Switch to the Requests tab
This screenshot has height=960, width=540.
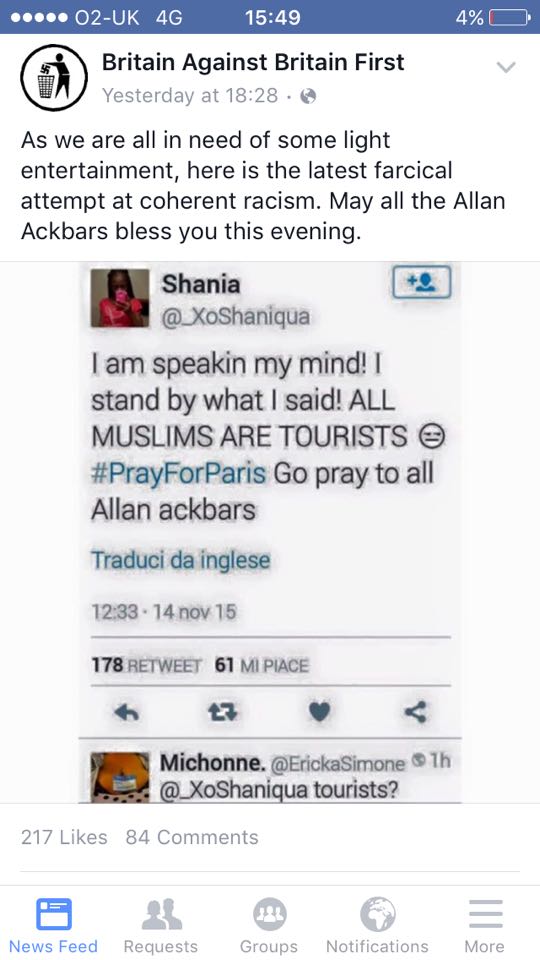click(161, 925)
